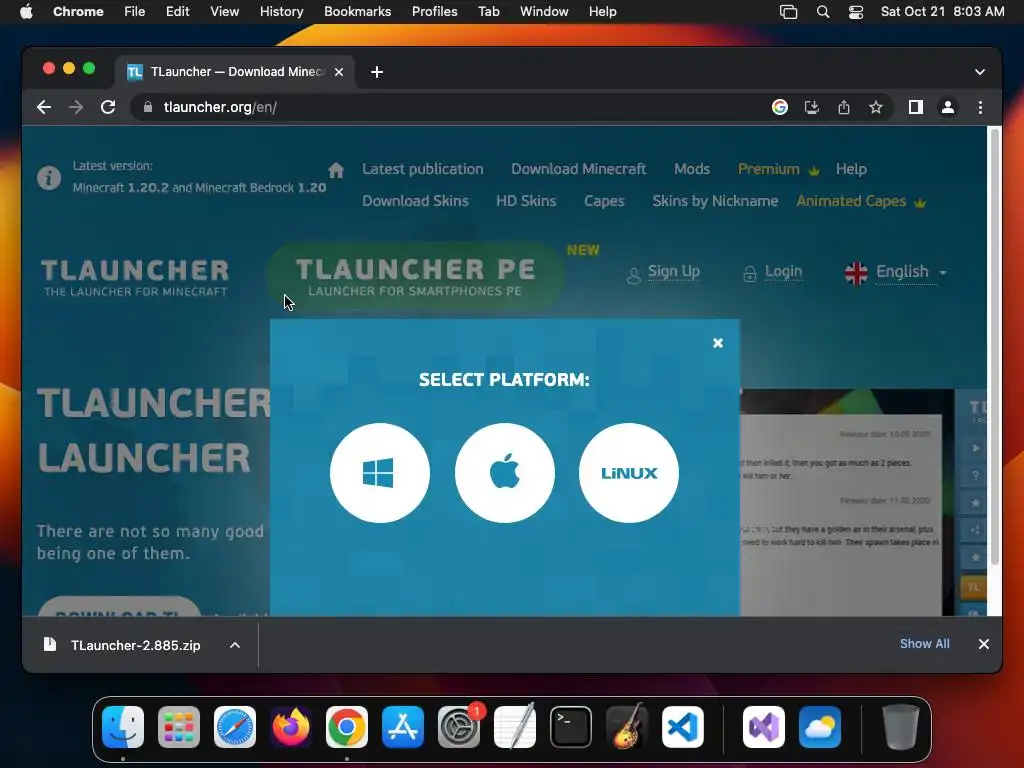Open Download Minecraft link
The width and height of the screenshot is (1024, 768).
click(579, 169)
